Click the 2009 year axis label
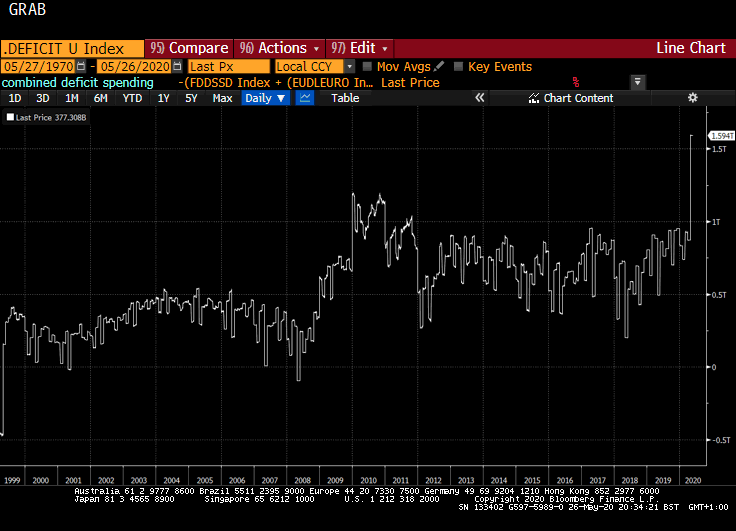 [335, 480]
